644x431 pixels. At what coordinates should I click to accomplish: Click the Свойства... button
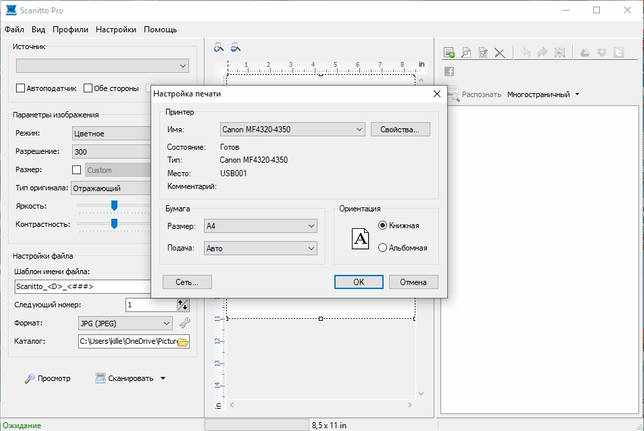[400, 129]
